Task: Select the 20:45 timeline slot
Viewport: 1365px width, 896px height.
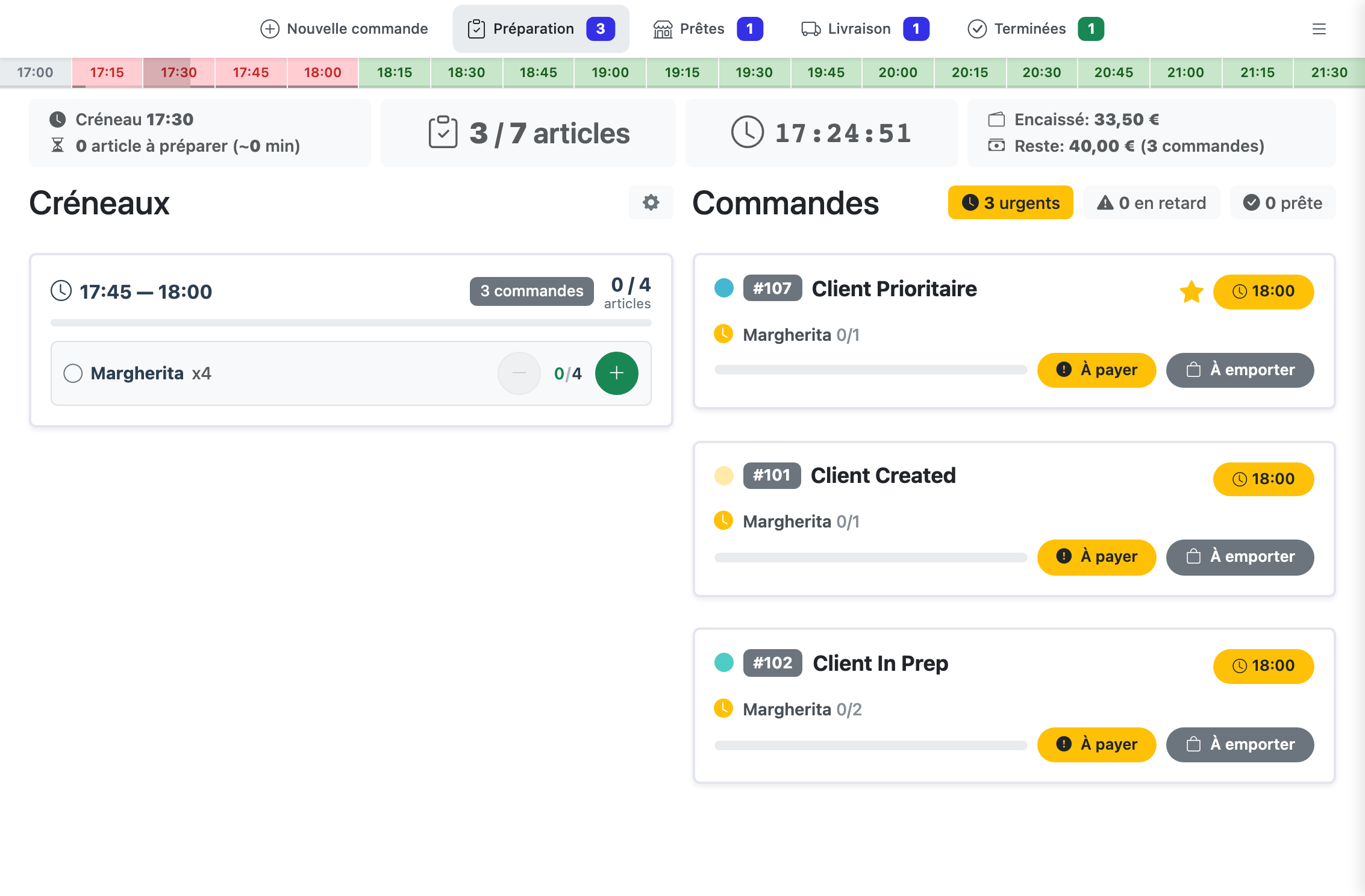Action: [x=1114, y=73]
